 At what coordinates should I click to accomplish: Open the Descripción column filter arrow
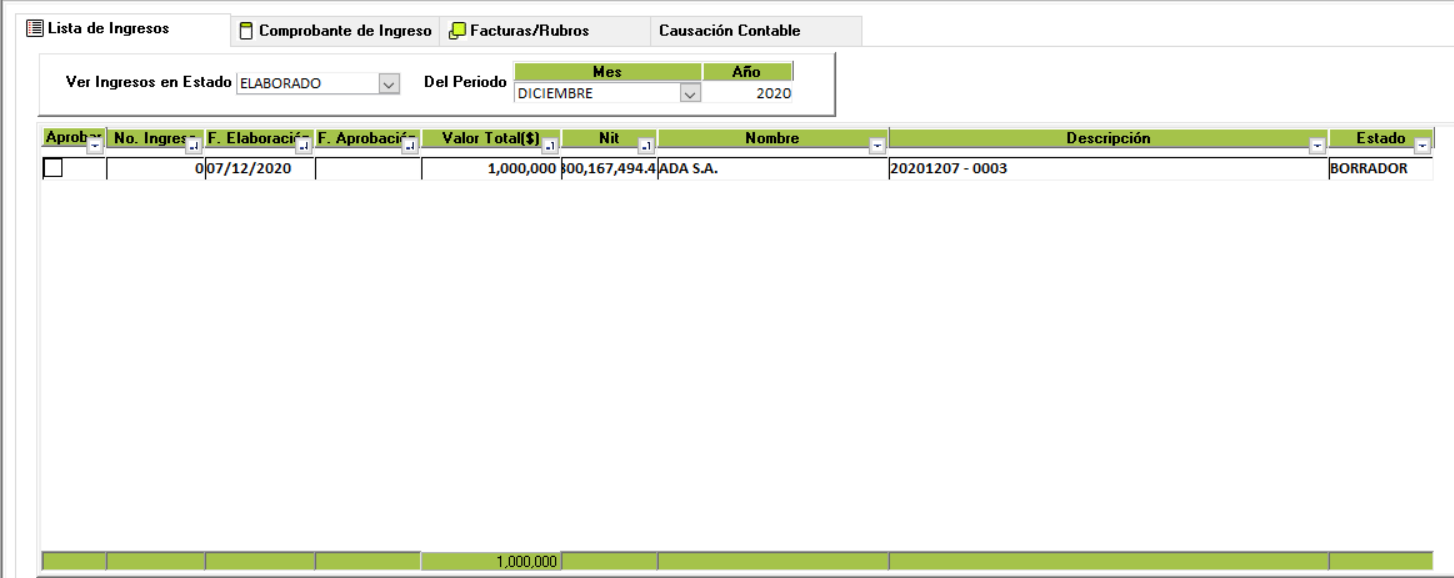click(x=1317, y=146)
